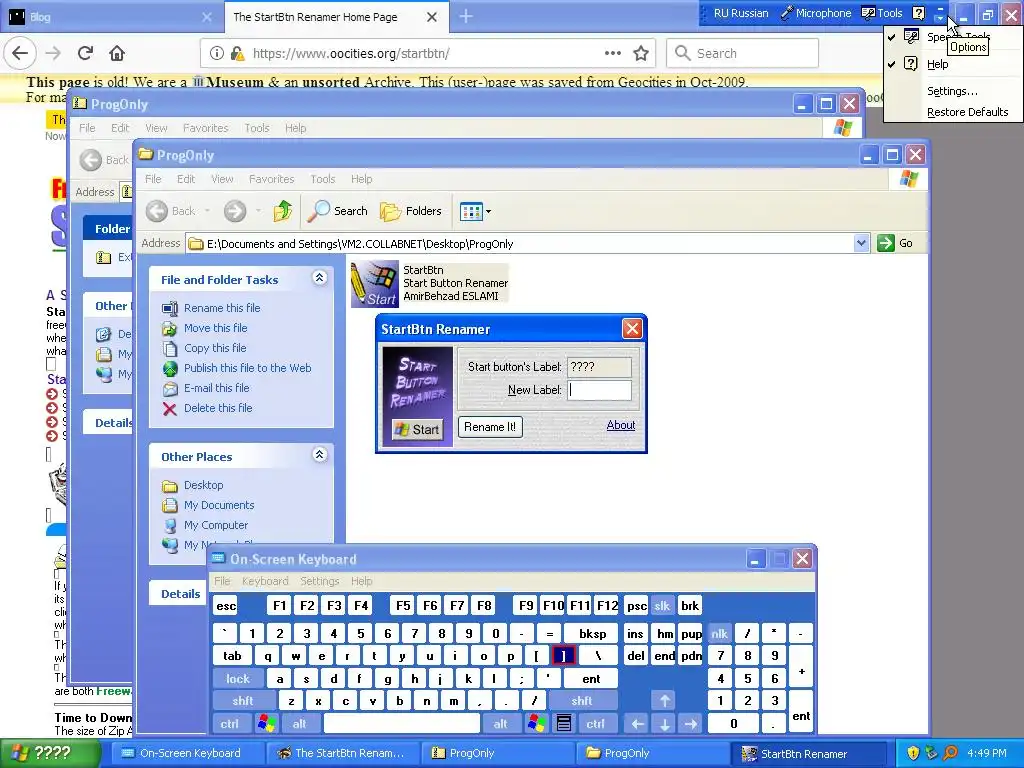This screenshot has width=1024, height=768.
Task: Click the browser Search box
Action: [743, 54]
